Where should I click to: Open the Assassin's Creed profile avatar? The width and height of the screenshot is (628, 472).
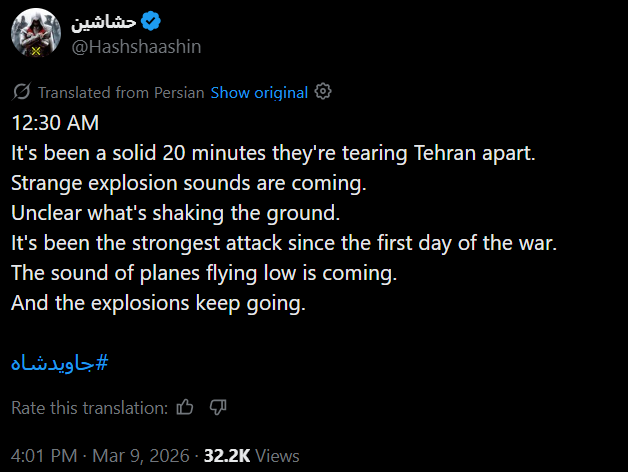[x=36, y=33]
